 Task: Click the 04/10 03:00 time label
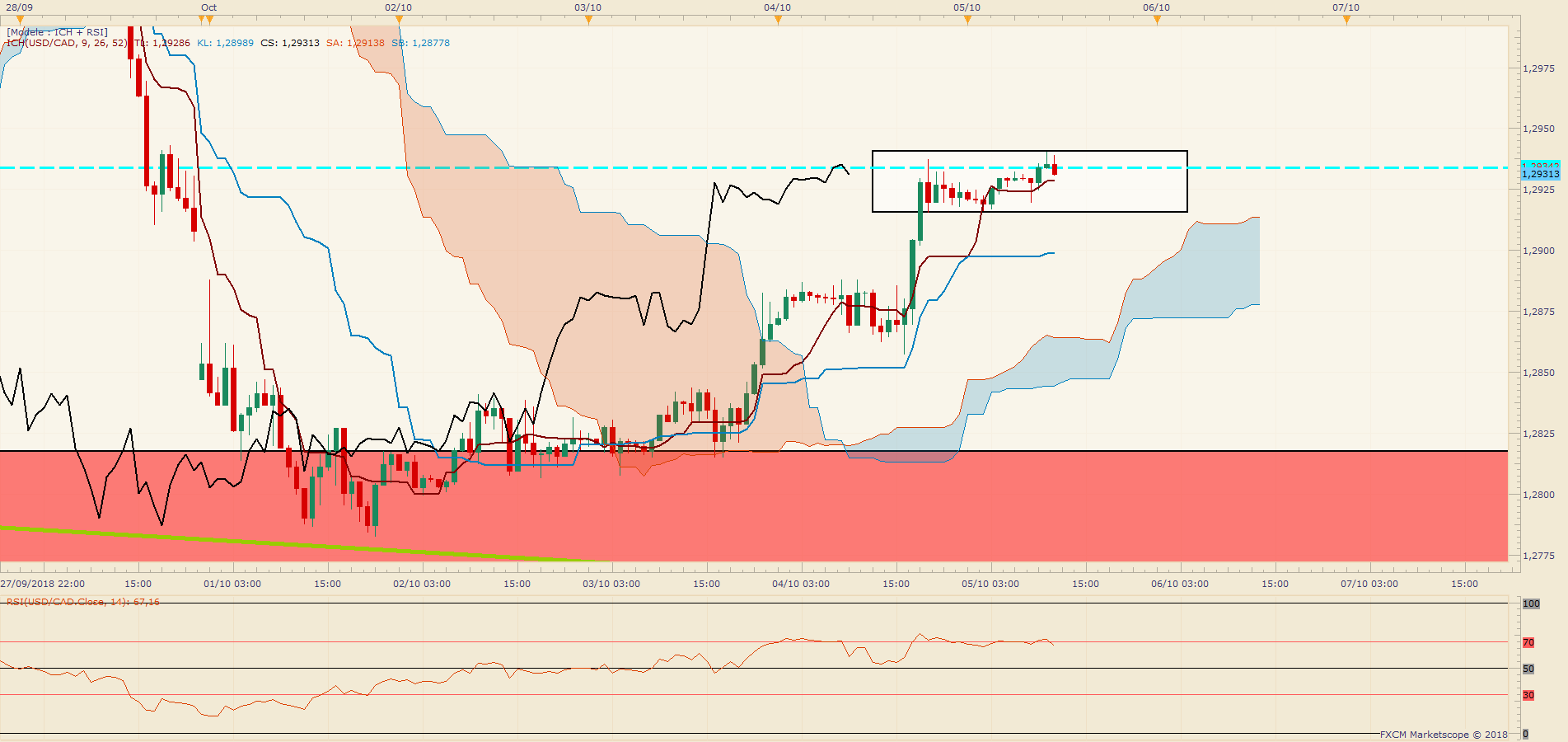click(801, 584)
